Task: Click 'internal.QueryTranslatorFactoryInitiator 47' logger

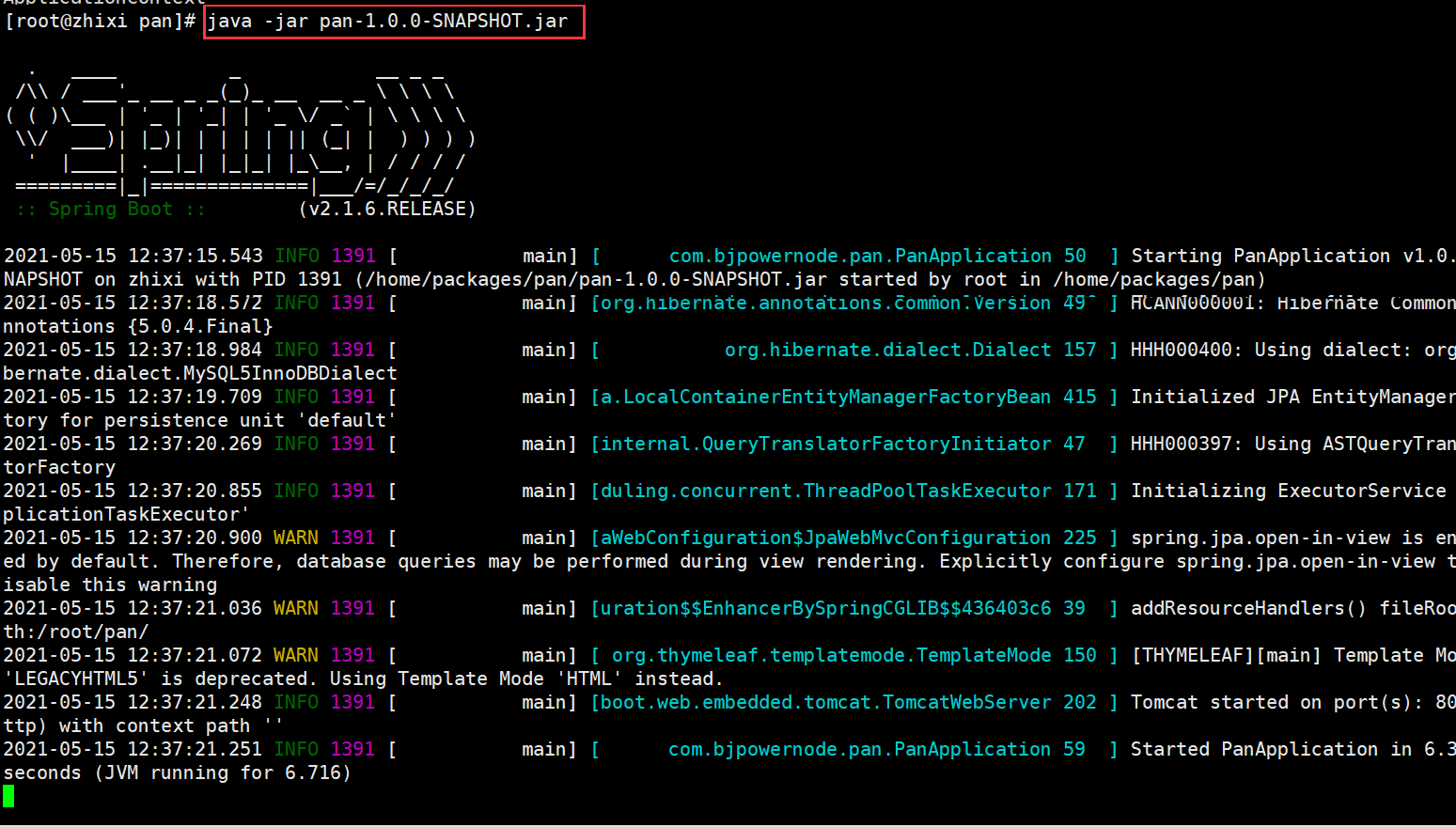Action: pos(843,444)
